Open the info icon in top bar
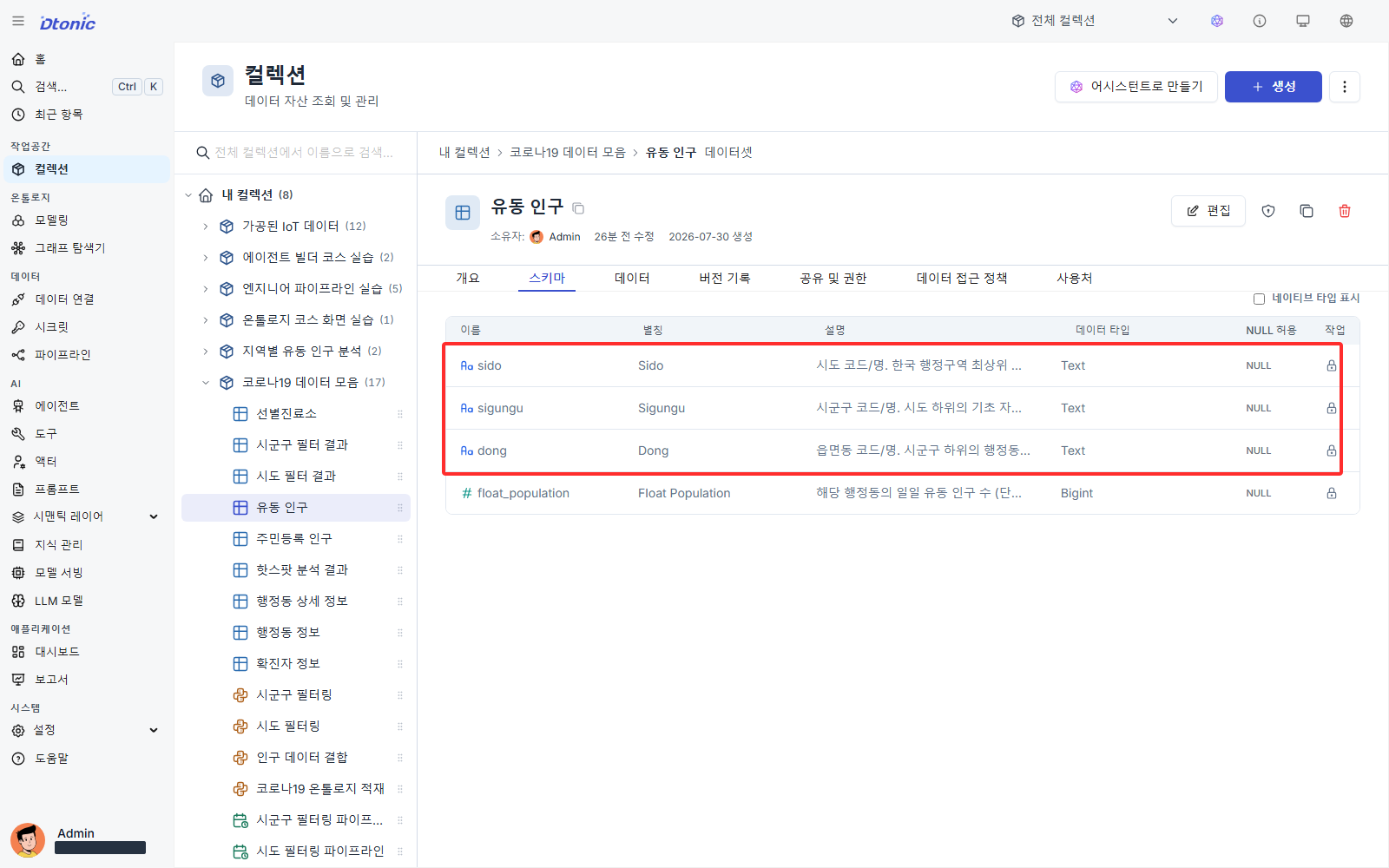Viewport: 1389px width, 868px height. click(x=1260, y=21)
